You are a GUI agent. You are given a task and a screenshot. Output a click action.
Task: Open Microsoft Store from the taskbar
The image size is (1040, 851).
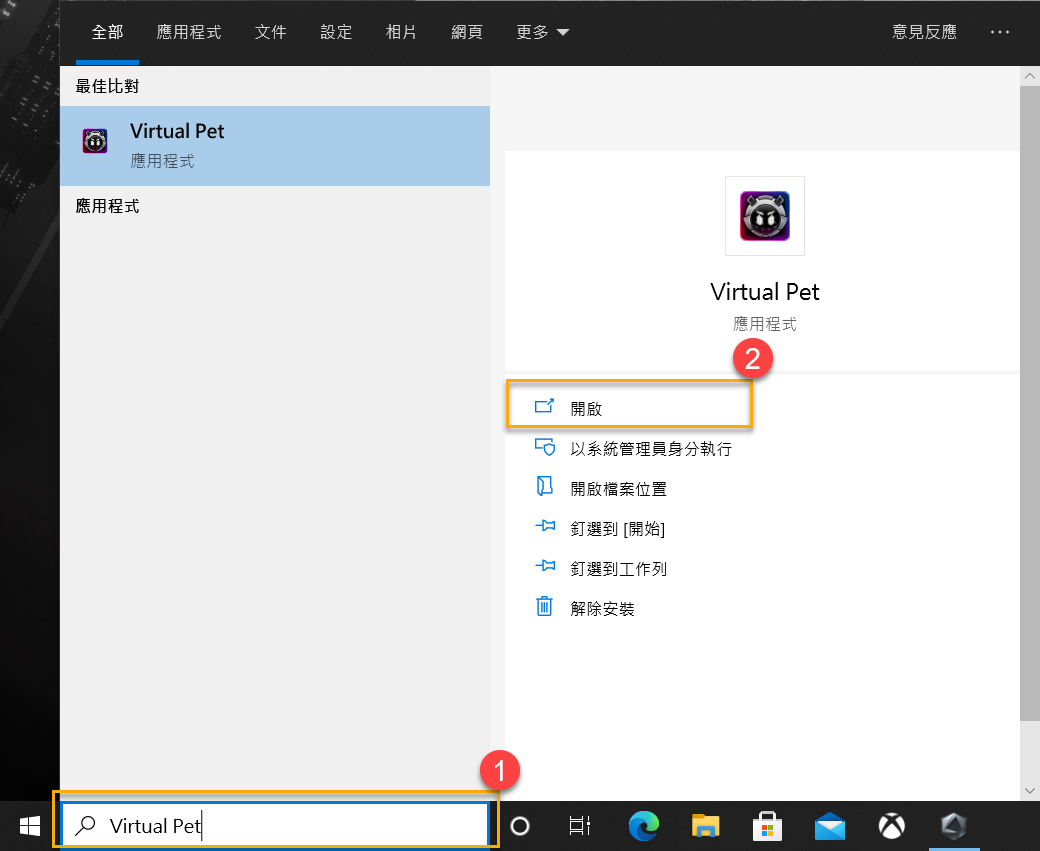(x=767, y=826)
